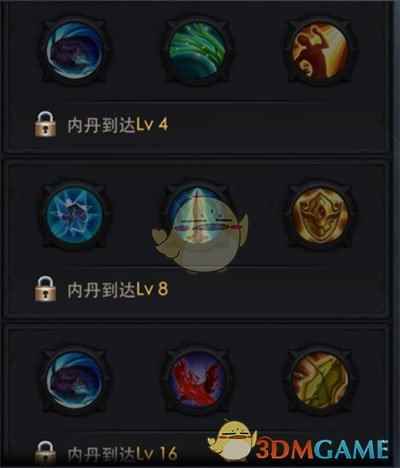The image size is (400, 468).
Task: Click the 内丹到达Lv 8 requirement text
Action: tap(118, 289)
